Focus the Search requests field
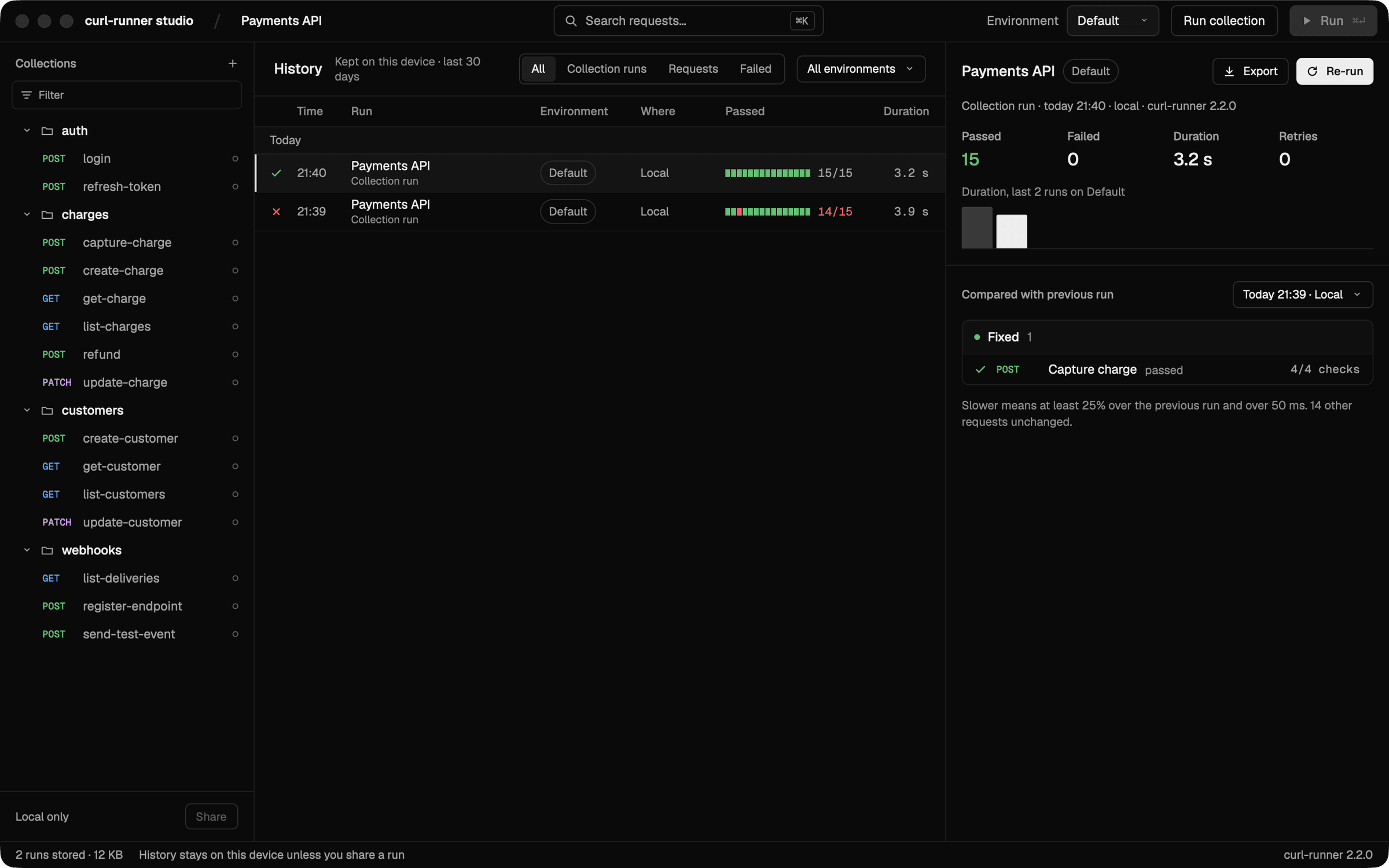Screen dimensions: 1389x868 pyautogui.click(x=688, y=21)
